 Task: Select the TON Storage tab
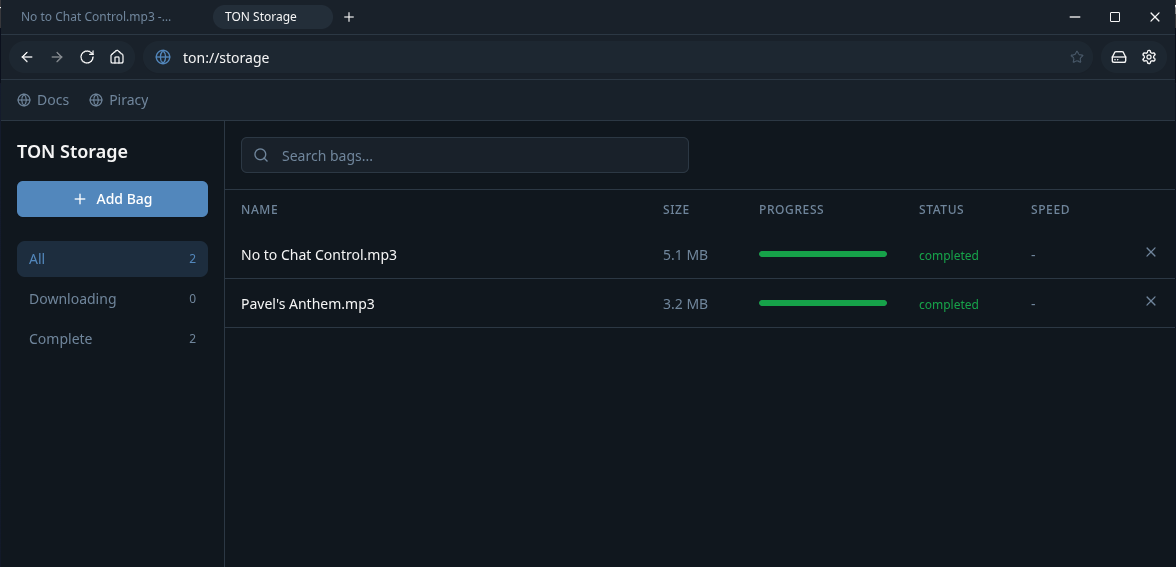pyautogui.click(x=261, y=17)
